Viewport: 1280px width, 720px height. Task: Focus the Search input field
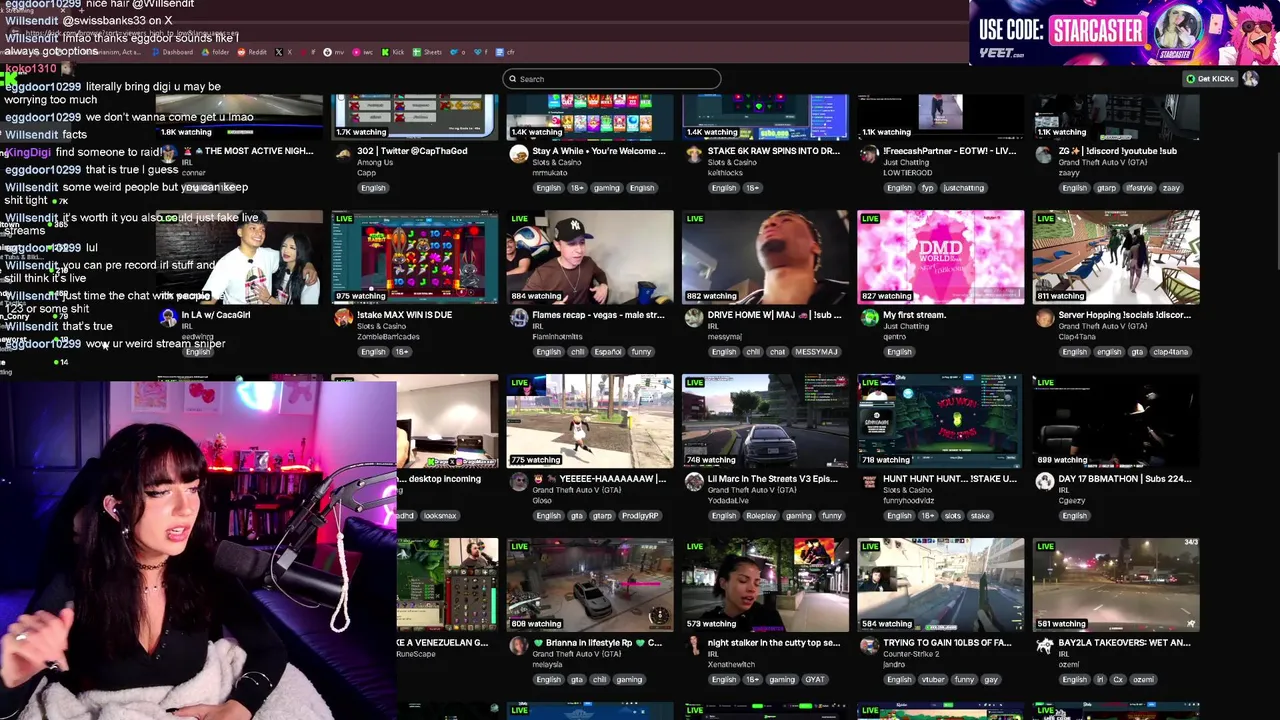click(x=612, y=79)
